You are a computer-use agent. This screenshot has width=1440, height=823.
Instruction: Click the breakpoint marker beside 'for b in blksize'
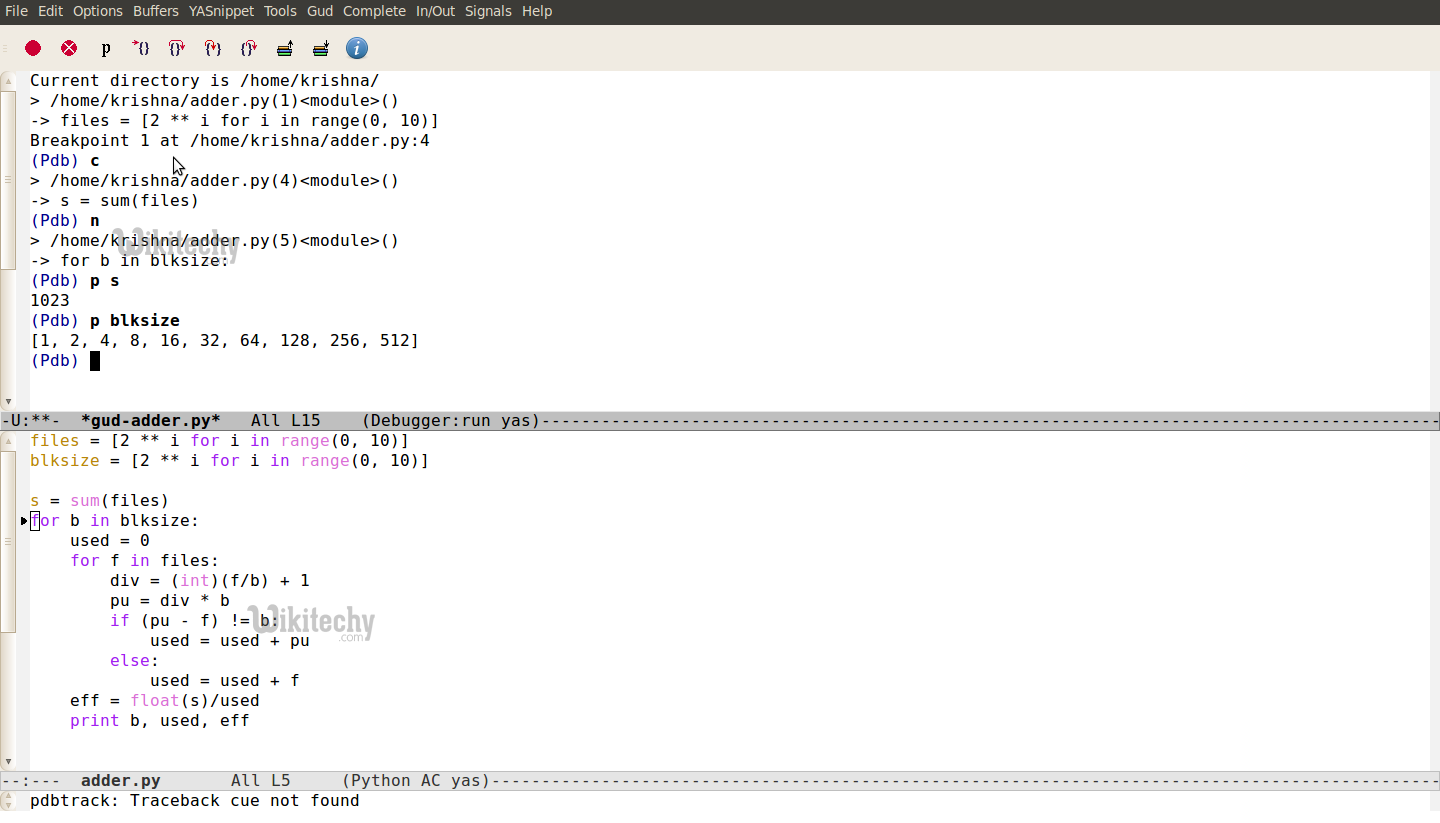pos(24,520)
